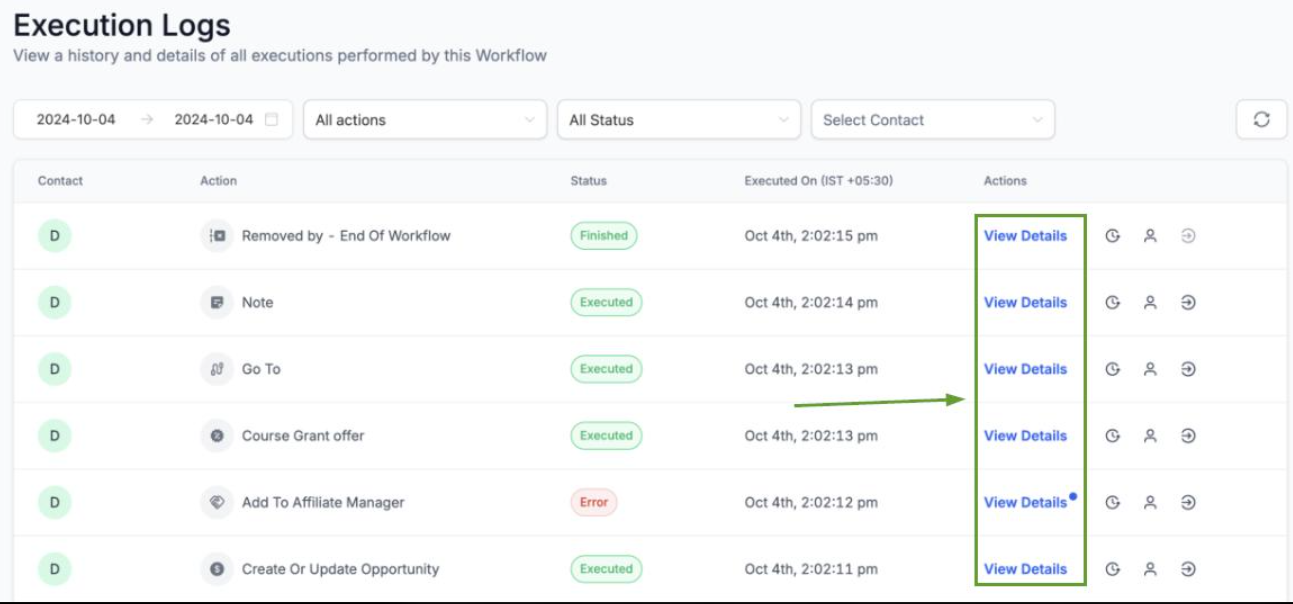
Task: Click the start date 2024-10-04 field
Action: point(76,120)
